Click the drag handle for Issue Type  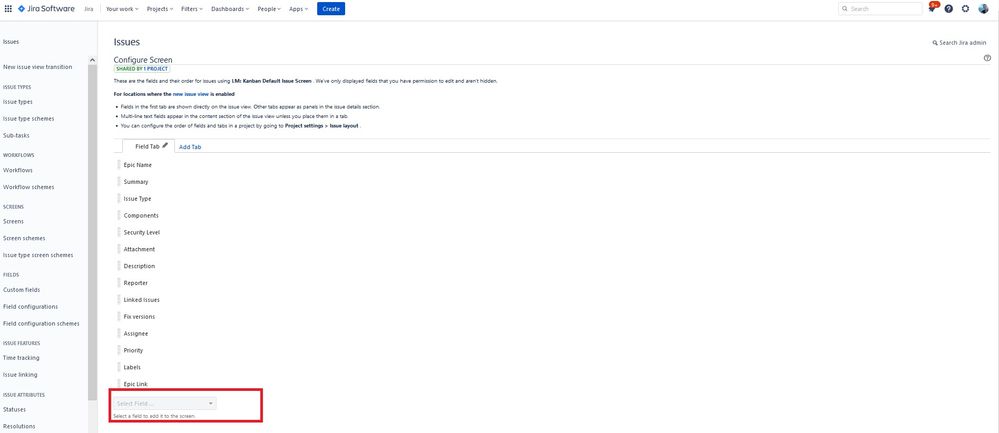119,198
